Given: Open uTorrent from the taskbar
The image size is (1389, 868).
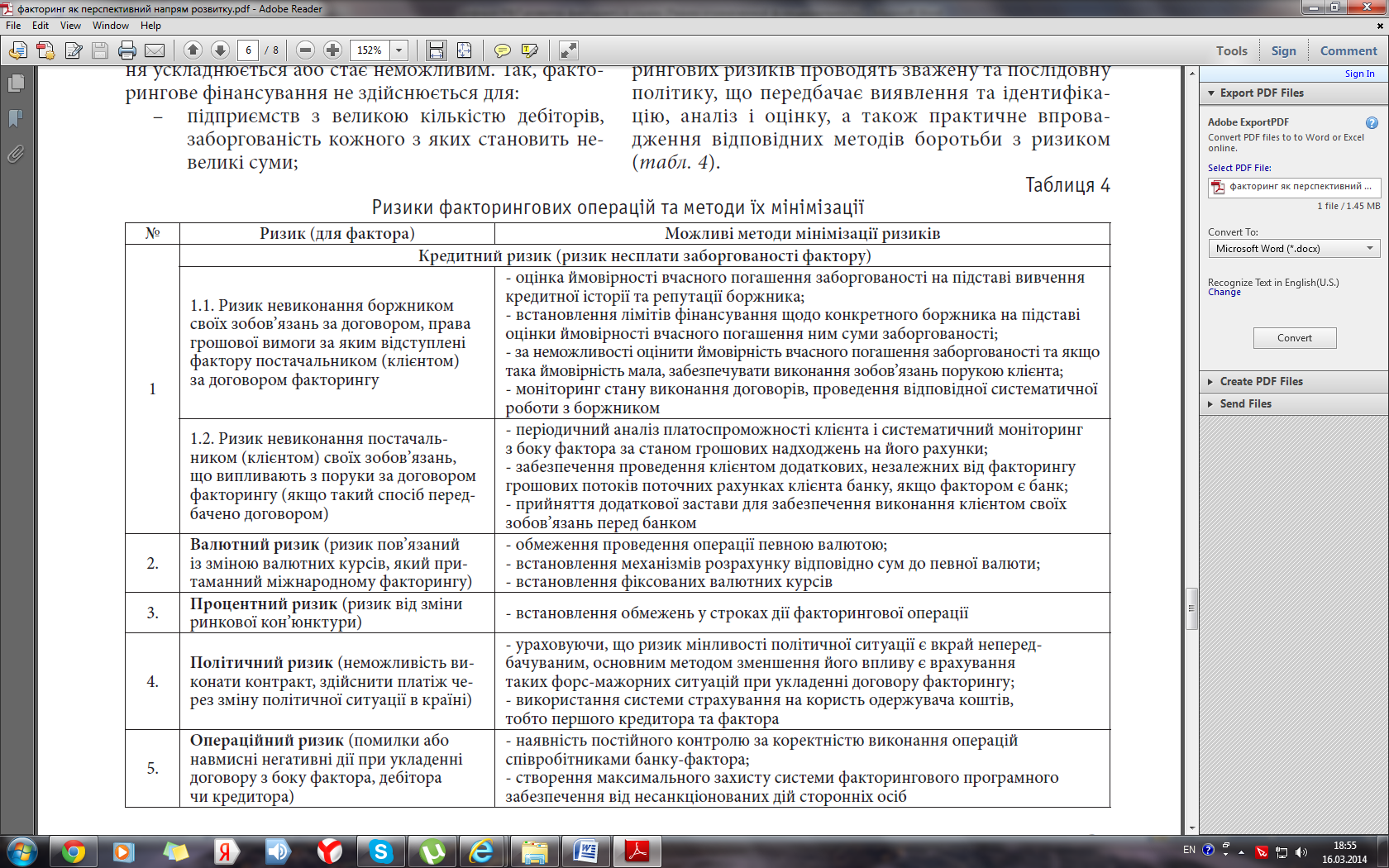Looking at the screenshot, I should click(x=432, y=851).
